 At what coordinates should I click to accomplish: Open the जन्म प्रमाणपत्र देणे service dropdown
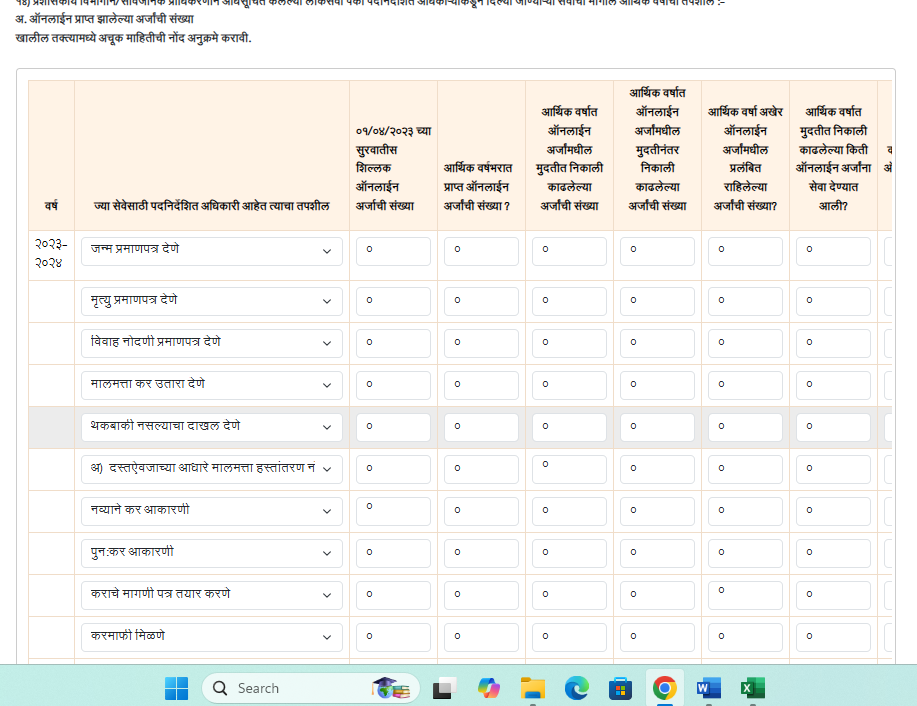coord(212,251)
